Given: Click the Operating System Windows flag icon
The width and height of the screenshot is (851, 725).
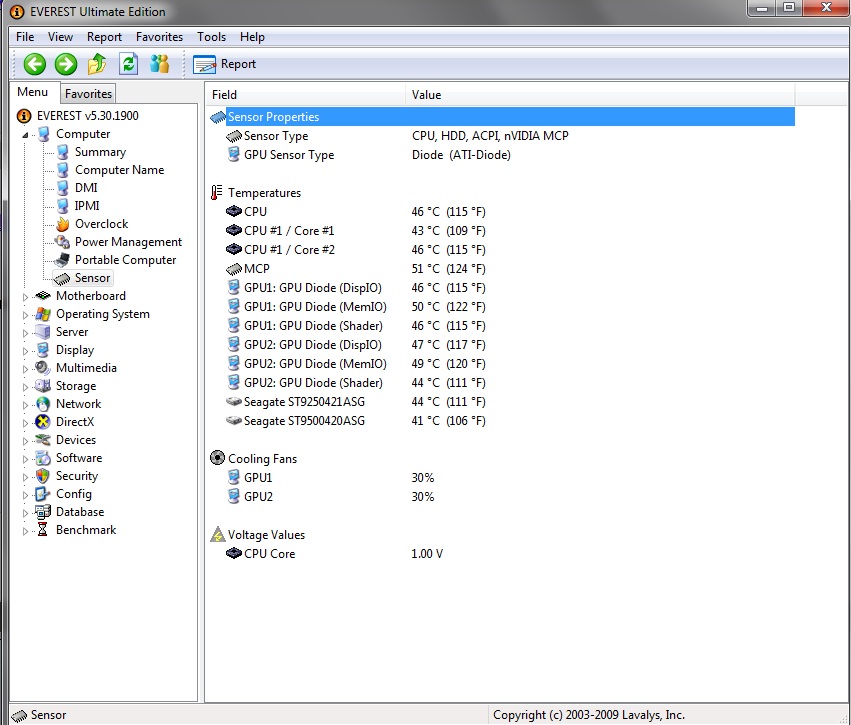Looking at the screenshot, I should [x=43, y=314].
